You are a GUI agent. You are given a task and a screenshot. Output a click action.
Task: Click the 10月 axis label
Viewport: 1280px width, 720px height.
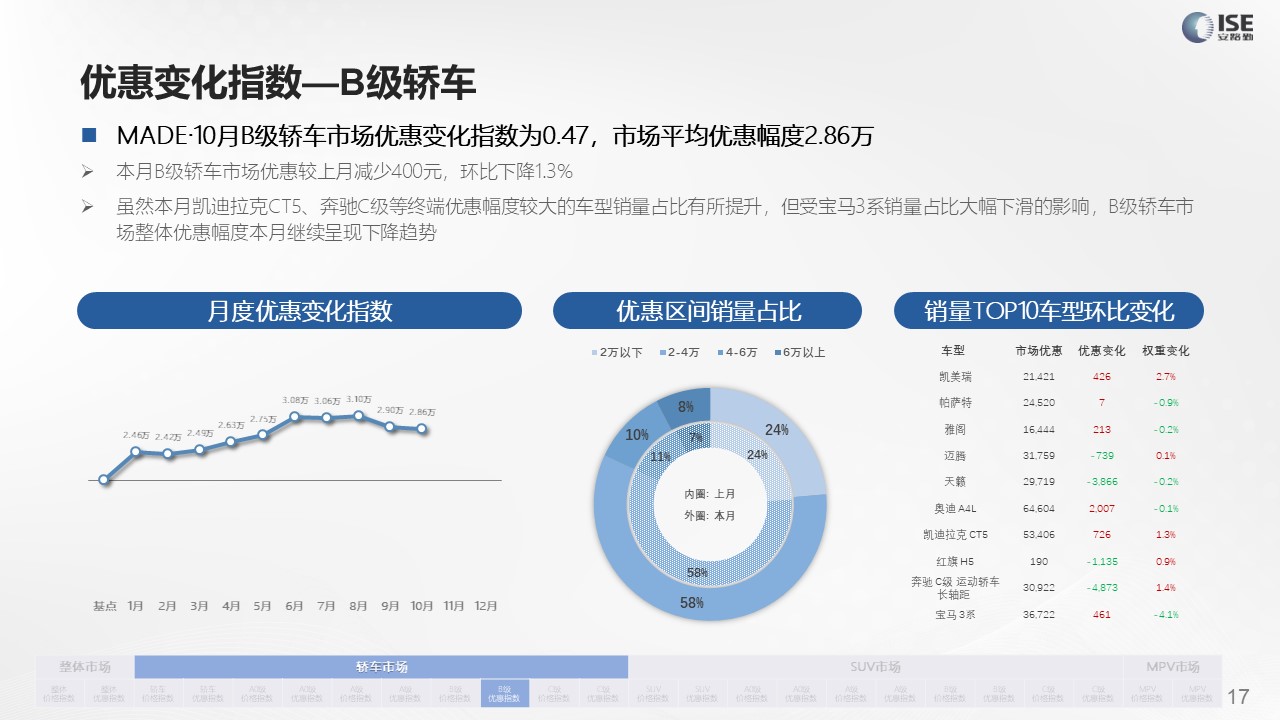[422, 606]
